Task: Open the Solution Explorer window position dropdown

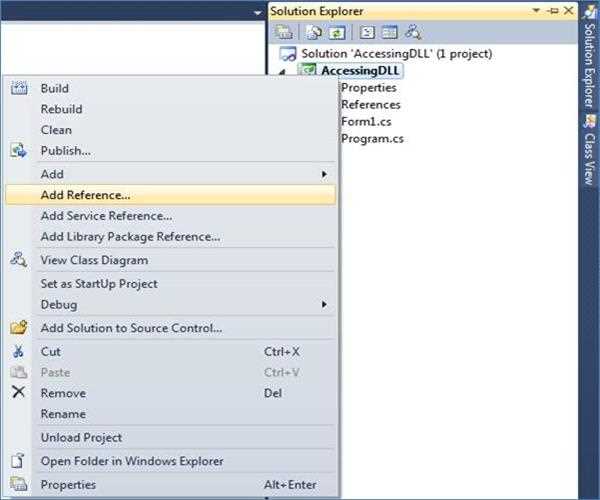Action: (x=539, y=10)
